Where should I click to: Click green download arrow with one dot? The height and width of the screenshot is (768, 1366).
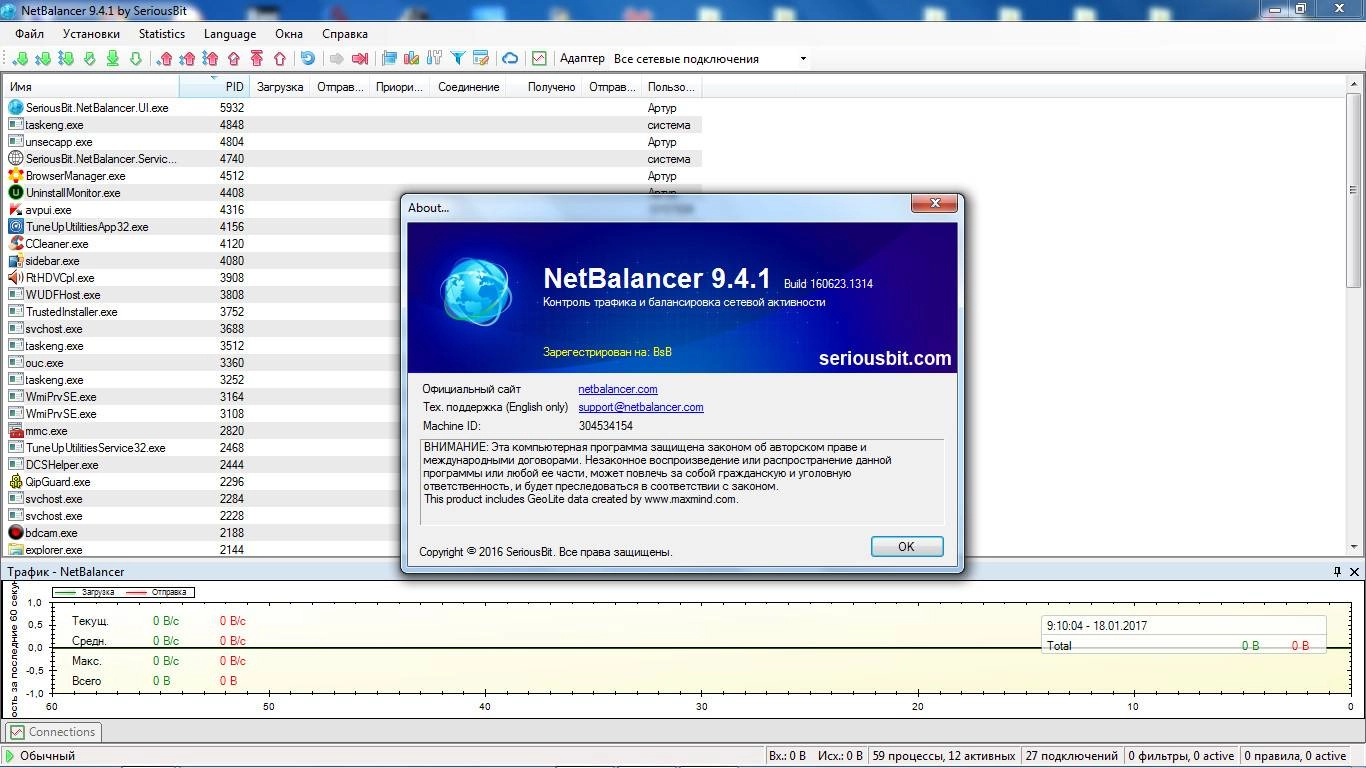tap(20, 58)
